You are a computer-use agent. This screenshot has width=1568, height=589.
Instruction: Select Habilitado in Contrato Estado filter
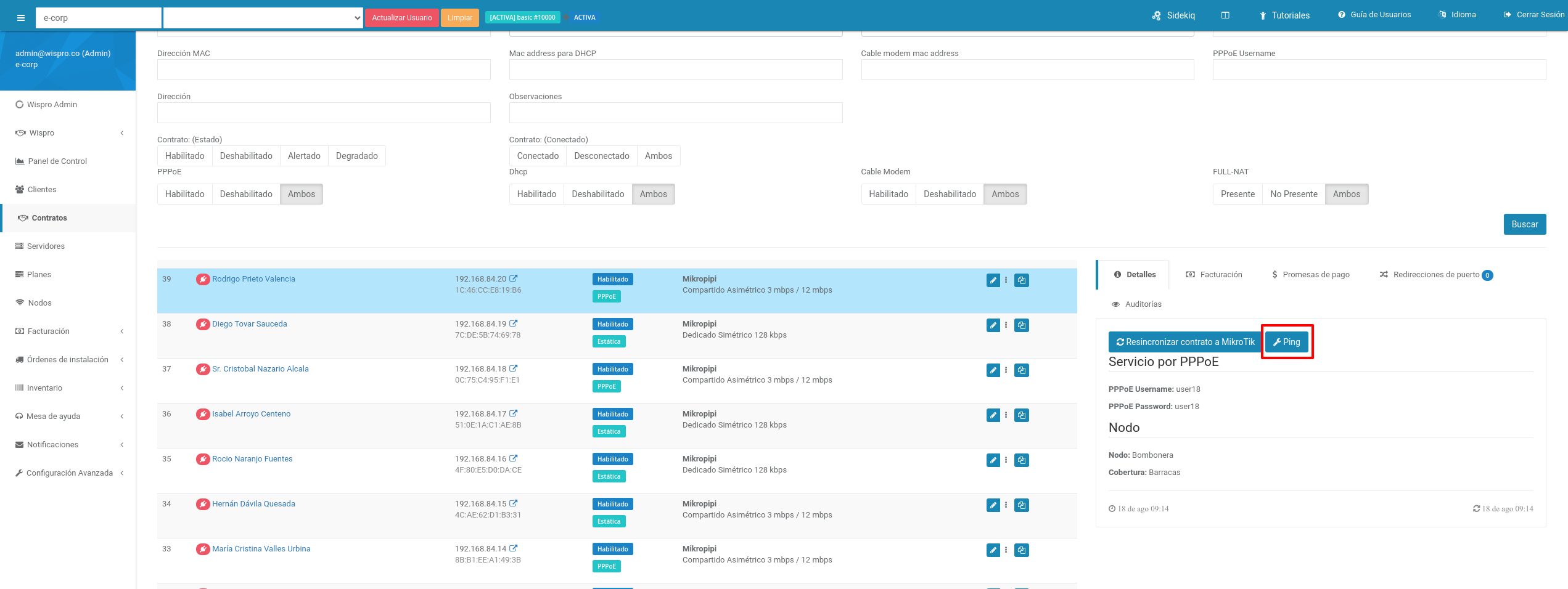click(x=185, y=156)
